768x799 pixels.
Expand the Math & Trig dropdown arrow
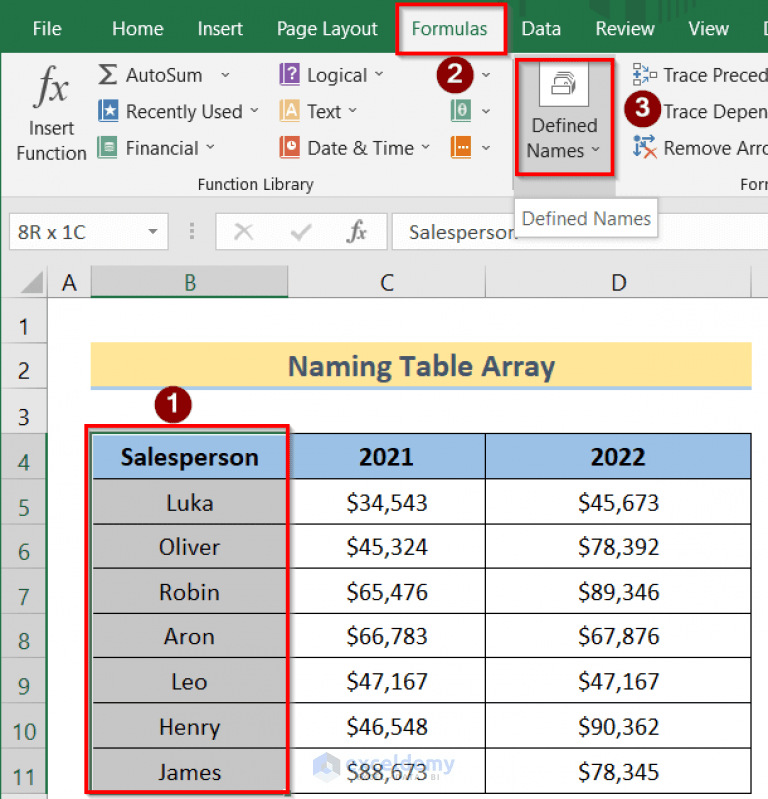486,111
